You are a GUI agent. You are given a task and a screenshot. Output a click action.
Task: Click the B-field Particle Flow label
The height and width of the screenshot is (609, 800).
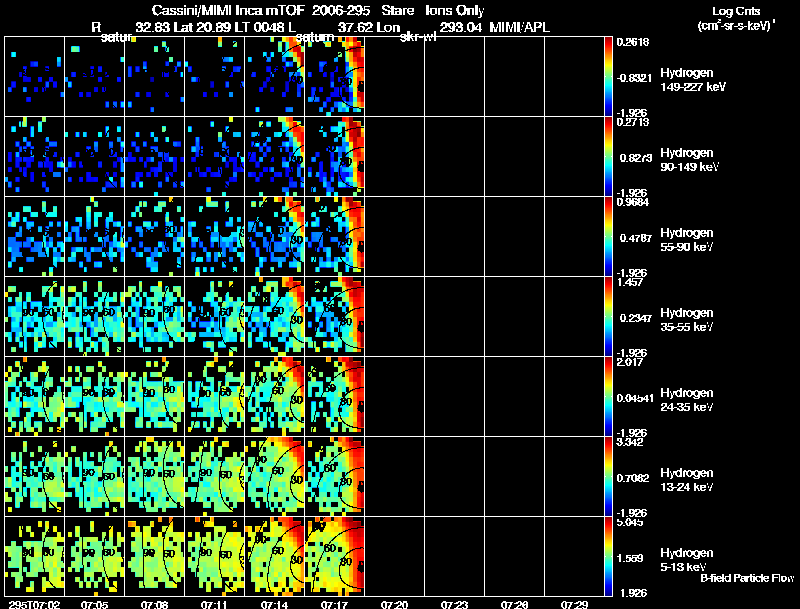point(746,578)
